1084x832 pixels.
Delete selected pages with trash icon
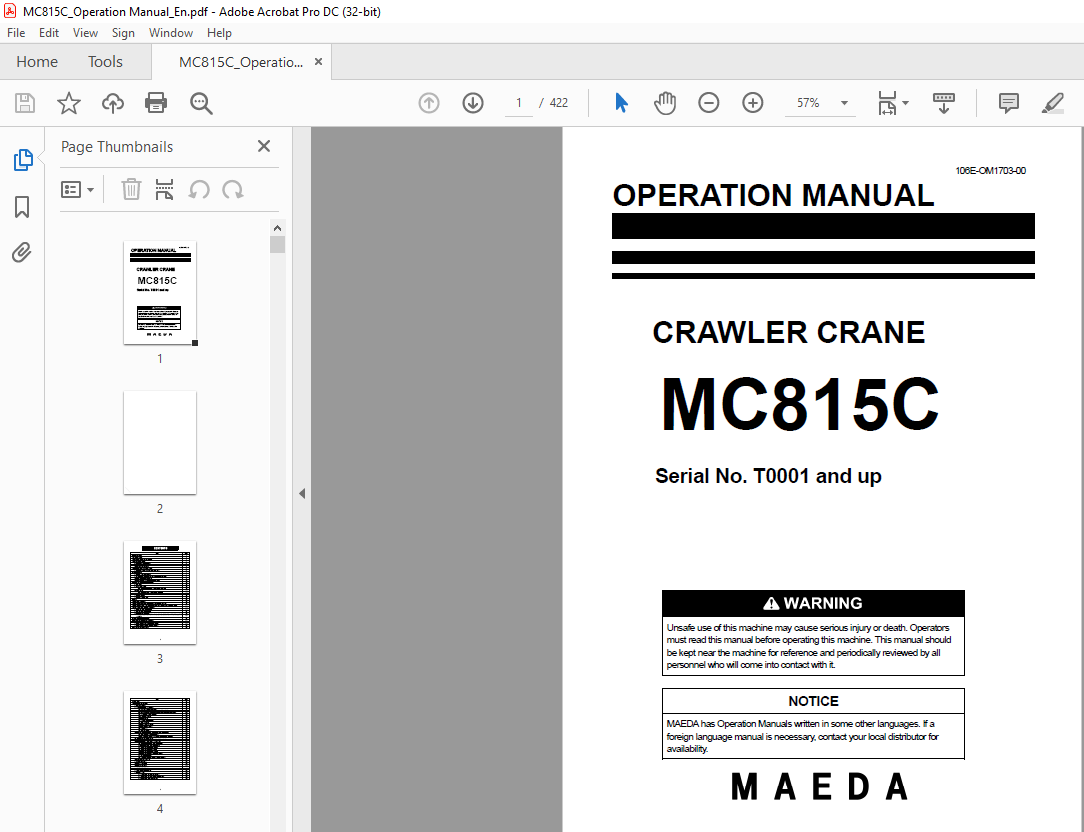click(131, 189)
